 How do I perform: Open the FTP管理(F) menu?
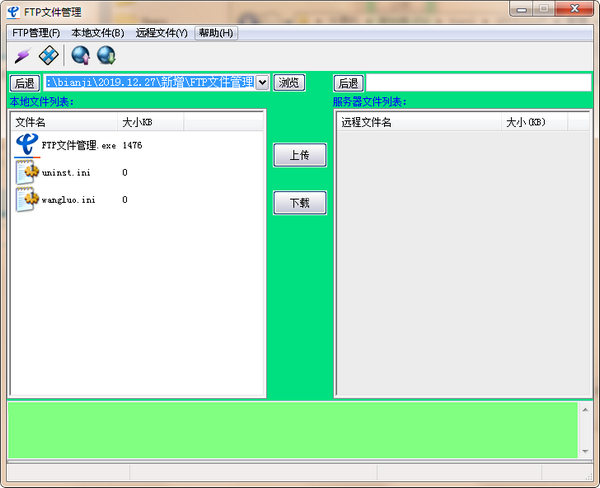(x=36, y=33)
